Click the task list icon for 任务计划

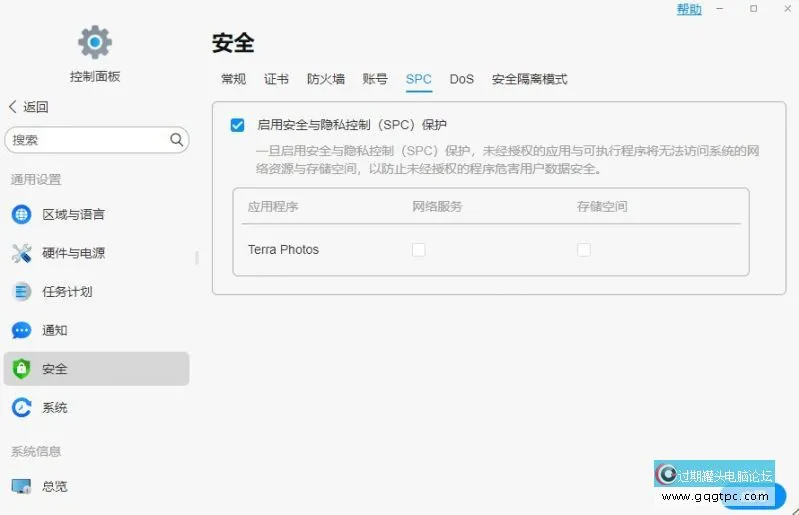[21, 292]
